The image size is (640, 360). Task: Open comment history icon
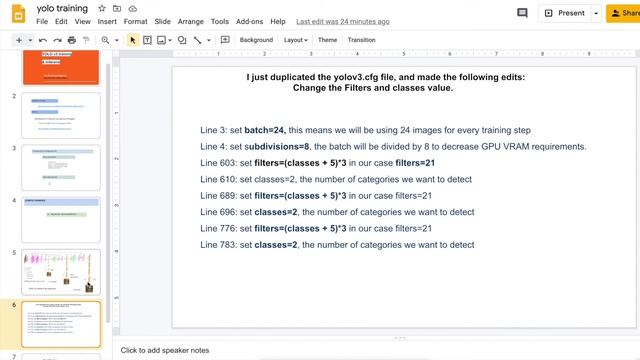coord(522,13)
